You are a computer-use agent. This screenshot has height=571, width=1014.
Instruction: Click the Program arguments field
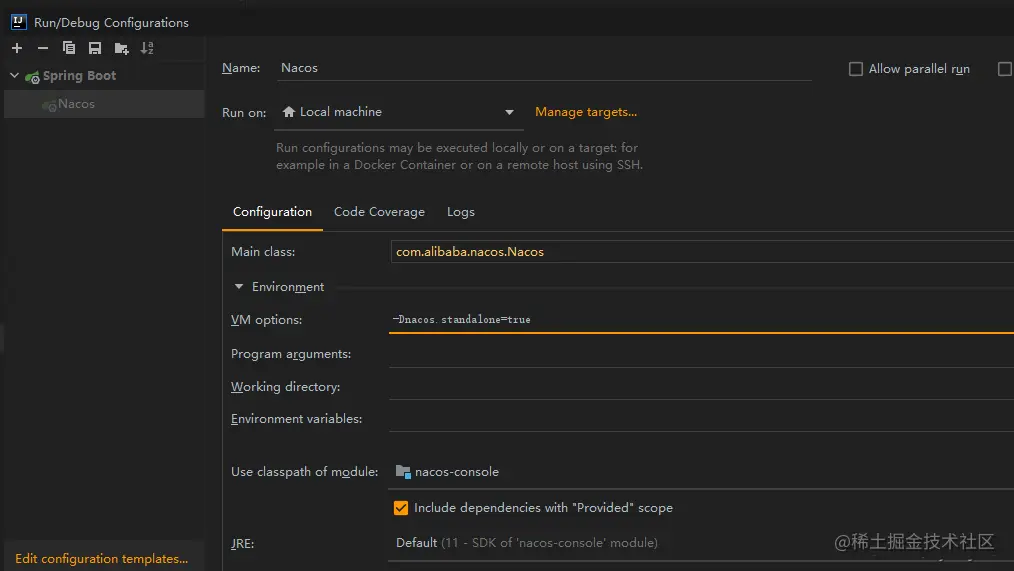pyautogui.click(x=702, y=354)
